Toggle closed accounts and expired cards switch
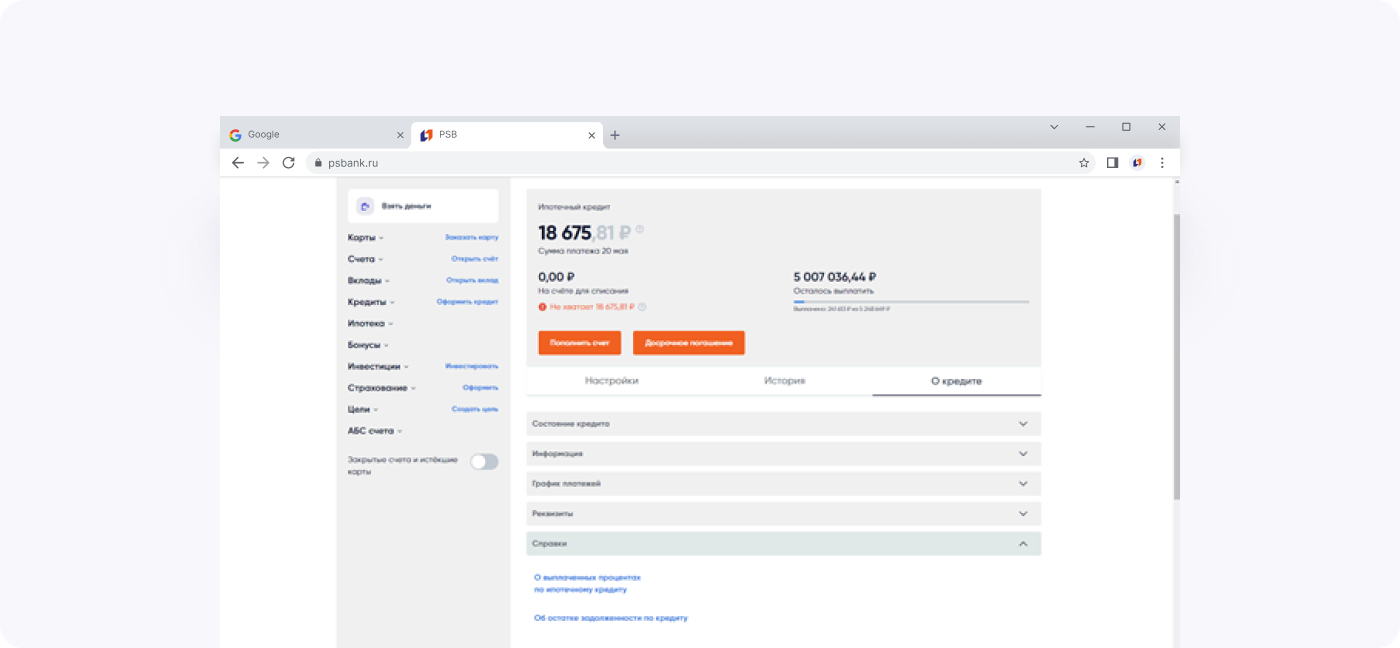This screenshot has height=648, width=1400. (x=484, y=461)
